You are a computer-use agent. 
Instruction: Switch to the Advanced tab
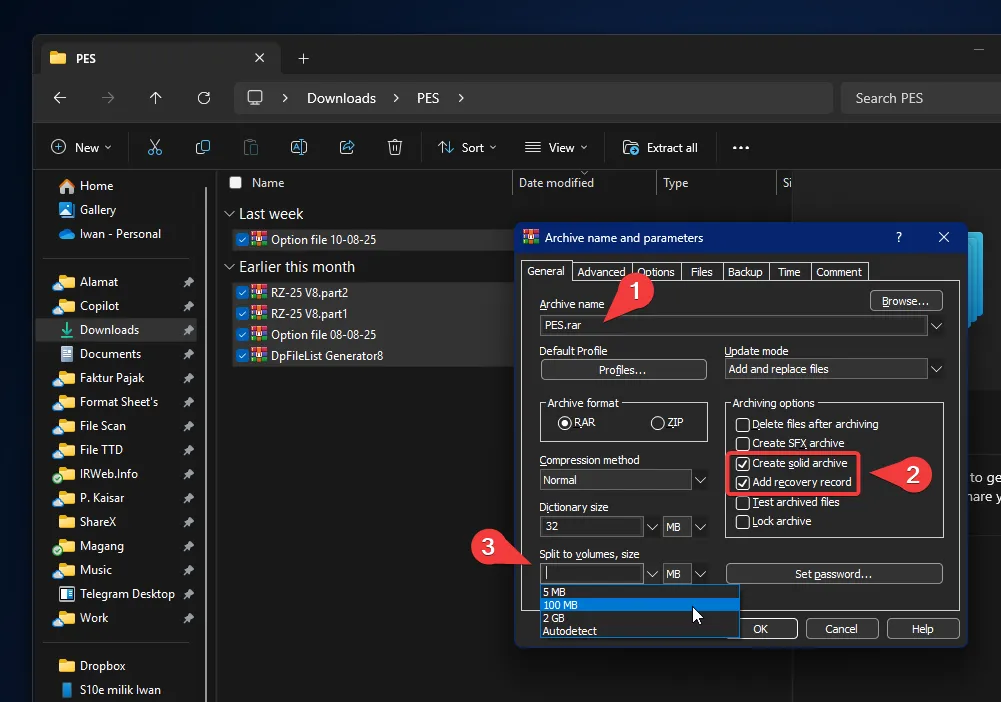[601, 271]
